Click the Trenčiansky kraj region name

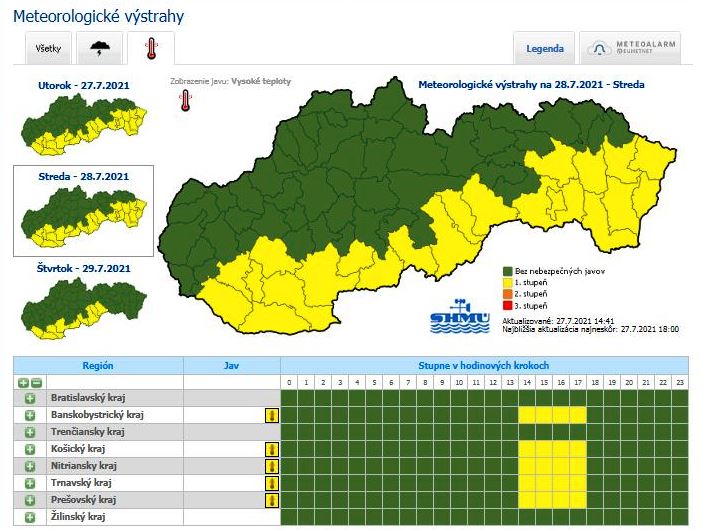click(x=87, y=432)
